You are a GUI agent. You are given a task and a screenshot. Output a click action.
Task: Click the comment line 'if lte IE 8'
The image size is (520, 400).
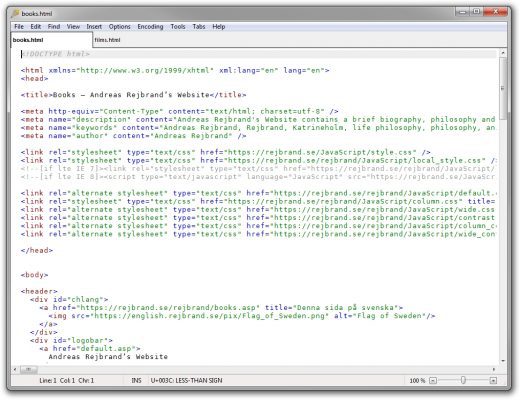click(258, 177)
